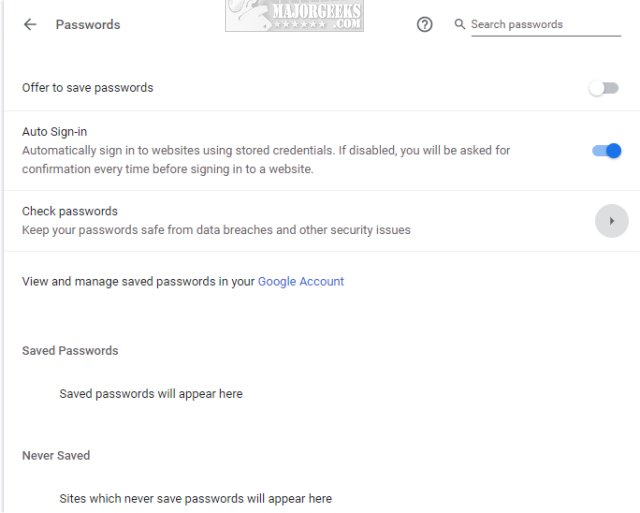
Task: Focus the Search passwords field
Action: pyautogui.click(x=546, y=24)
